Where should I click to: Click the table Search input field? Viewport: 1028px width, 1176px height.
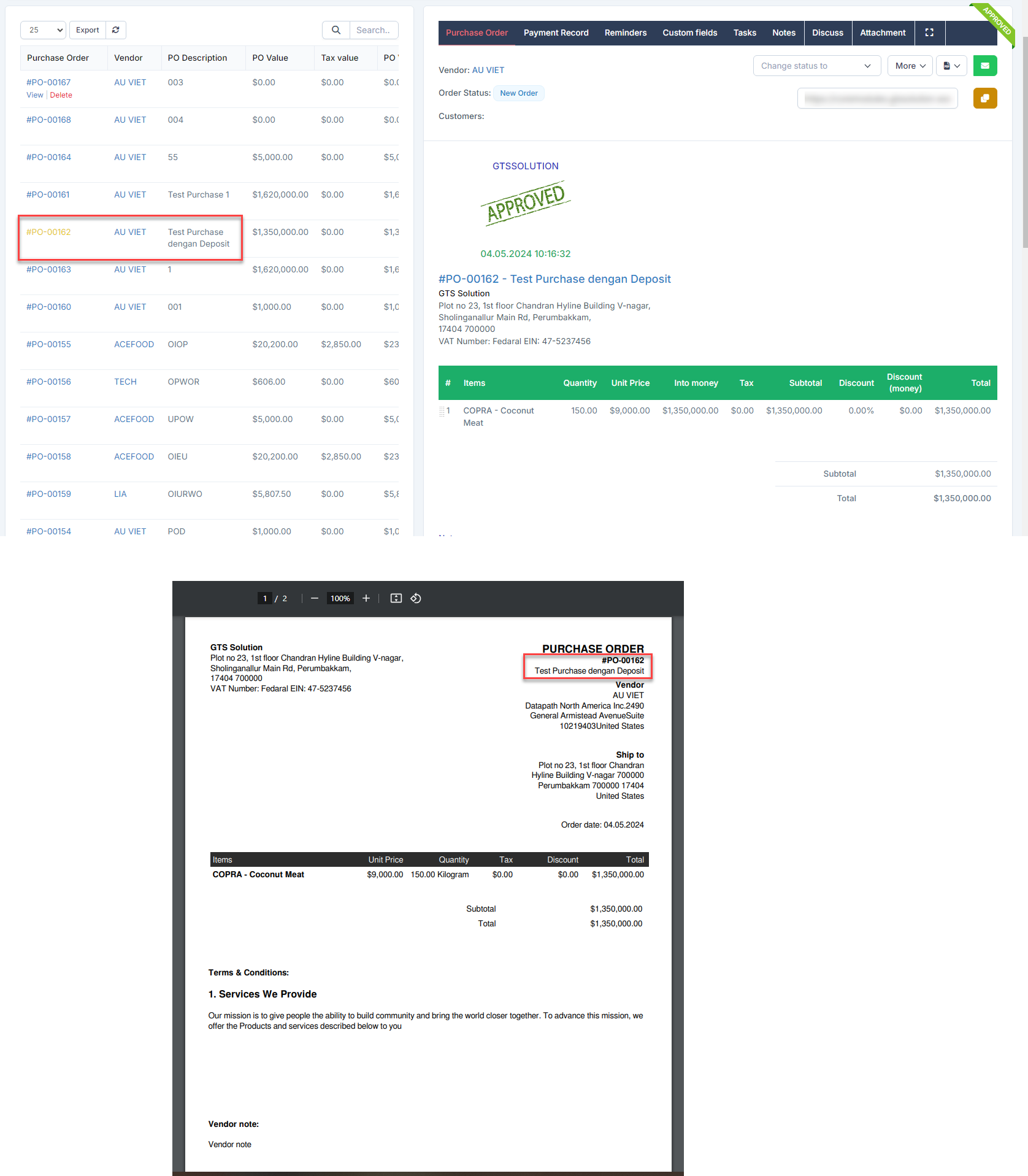(373, 30)
